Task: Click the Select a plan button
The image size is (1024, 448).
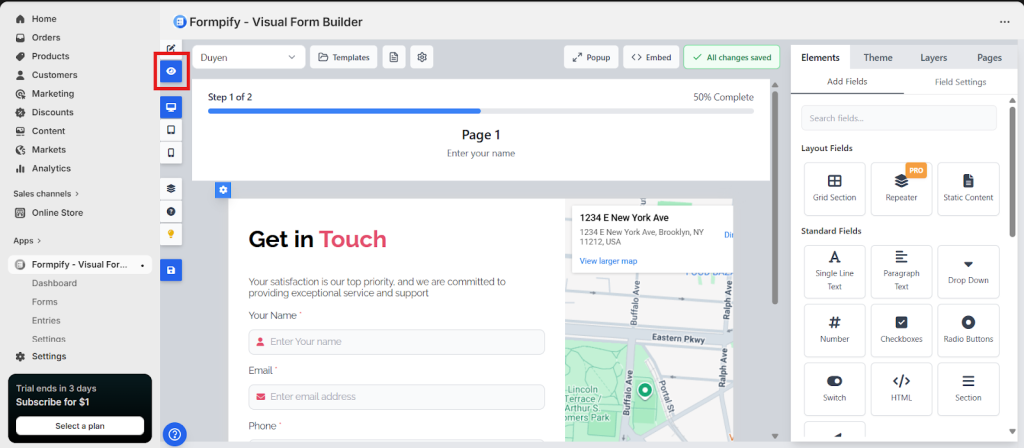Action: 80,426
